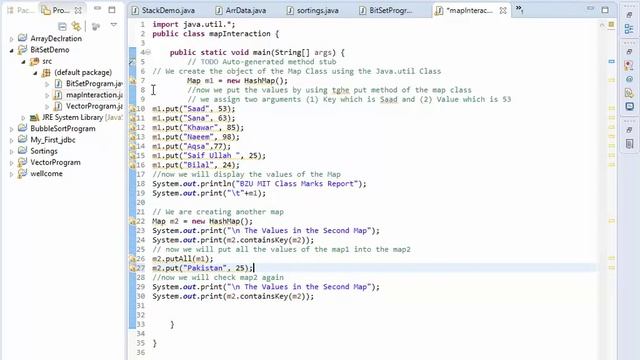Click the Collapse All icon in explorer toolbar

pos(62,27)
